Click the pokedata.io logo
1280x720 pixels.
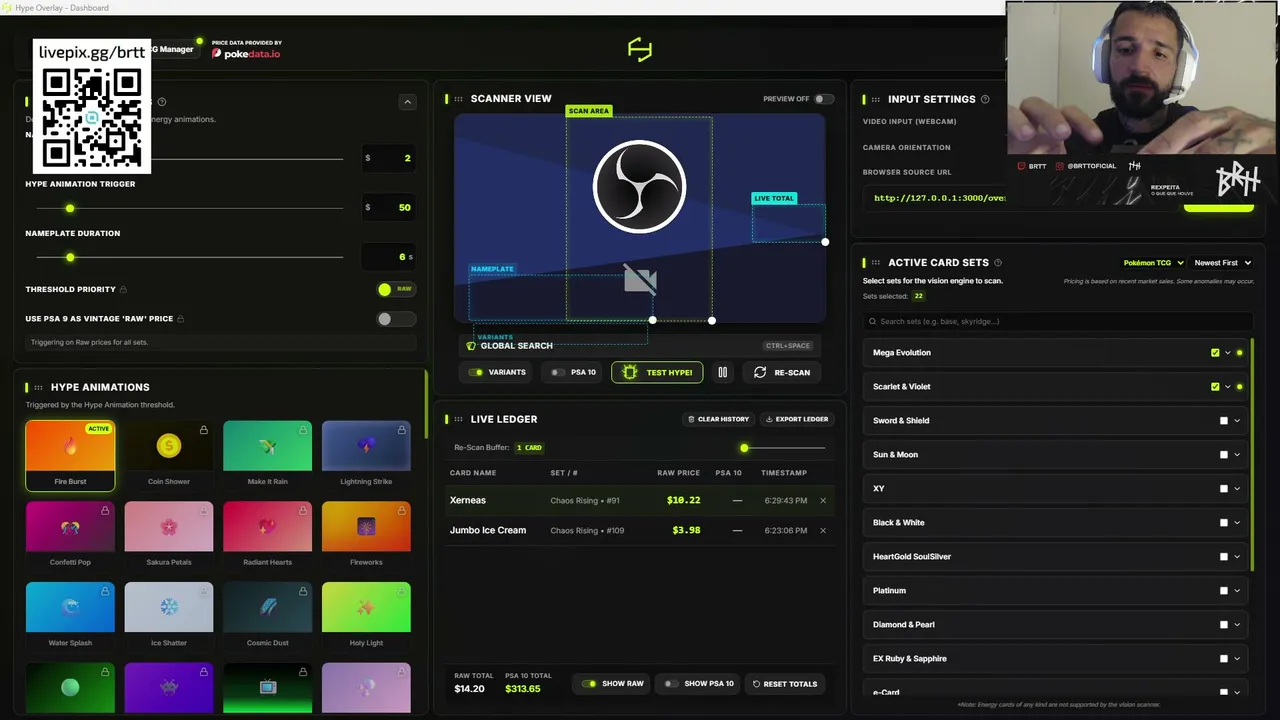(x=246, y=53)
